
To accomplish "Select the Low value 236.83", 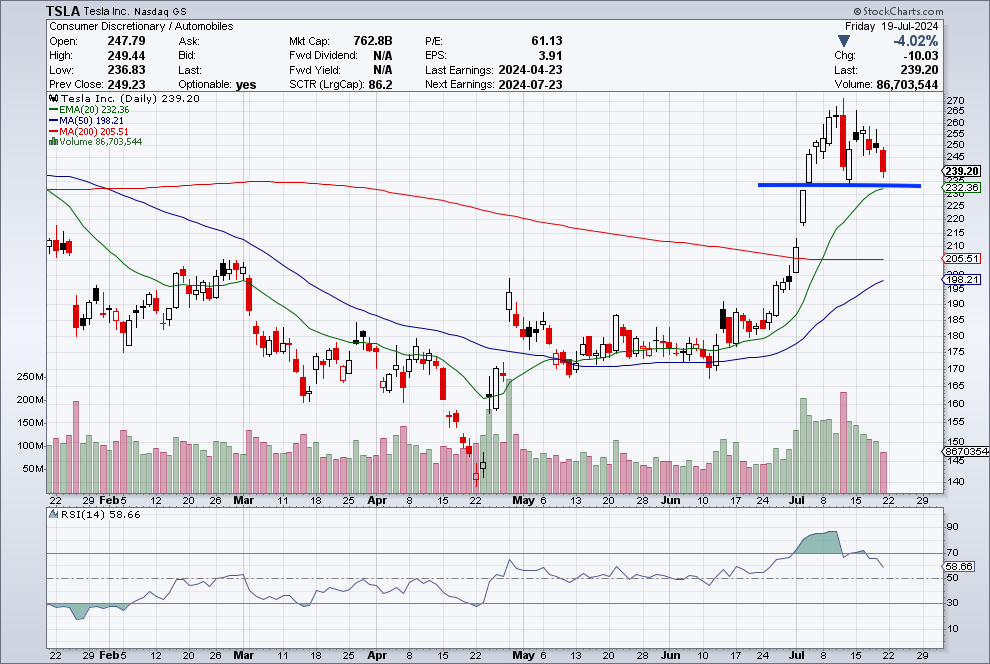I will (126, 69).
